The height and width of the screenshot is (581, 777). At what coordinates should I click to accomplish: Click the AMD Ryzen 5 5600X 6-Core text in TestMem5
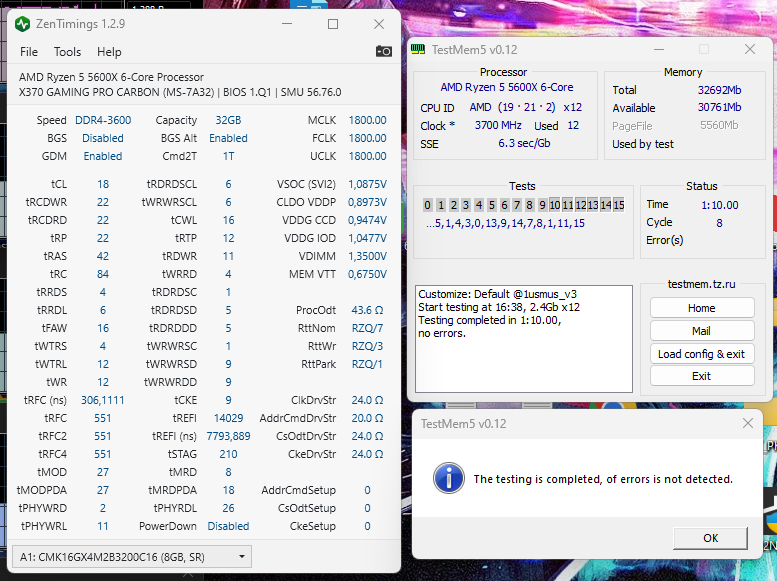click(506, 87)
